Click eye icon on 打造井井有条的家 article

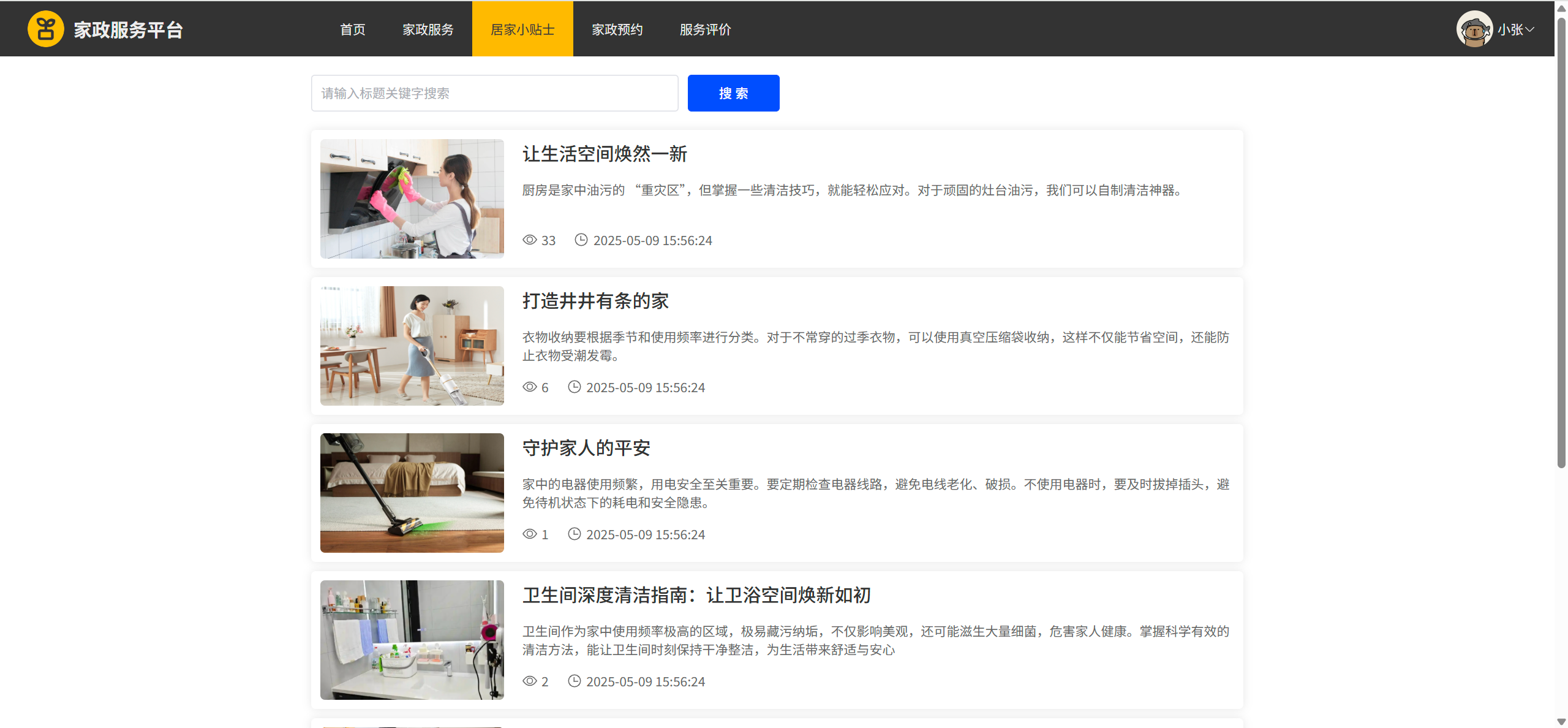pos(529,387)
